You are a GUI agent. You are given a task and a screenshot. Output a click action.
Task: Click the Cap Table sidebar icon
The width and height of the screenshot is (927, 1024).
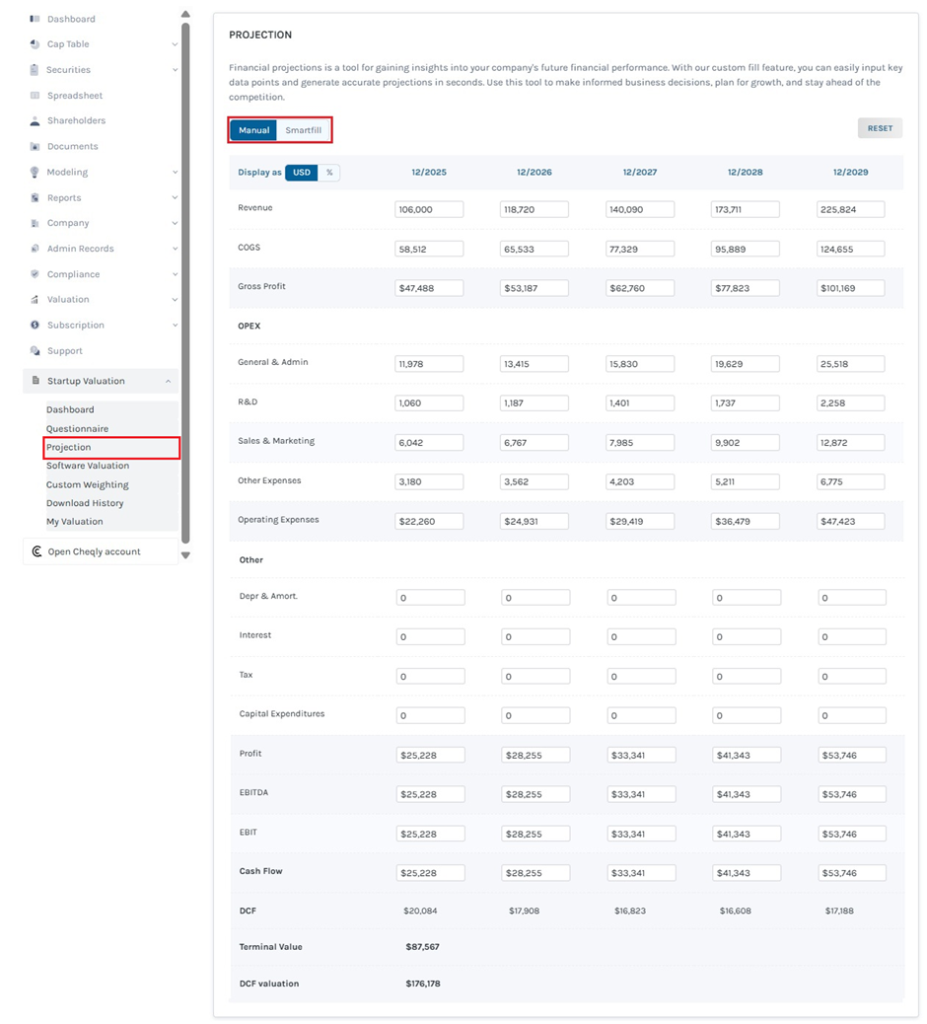[x=35, y=44]
